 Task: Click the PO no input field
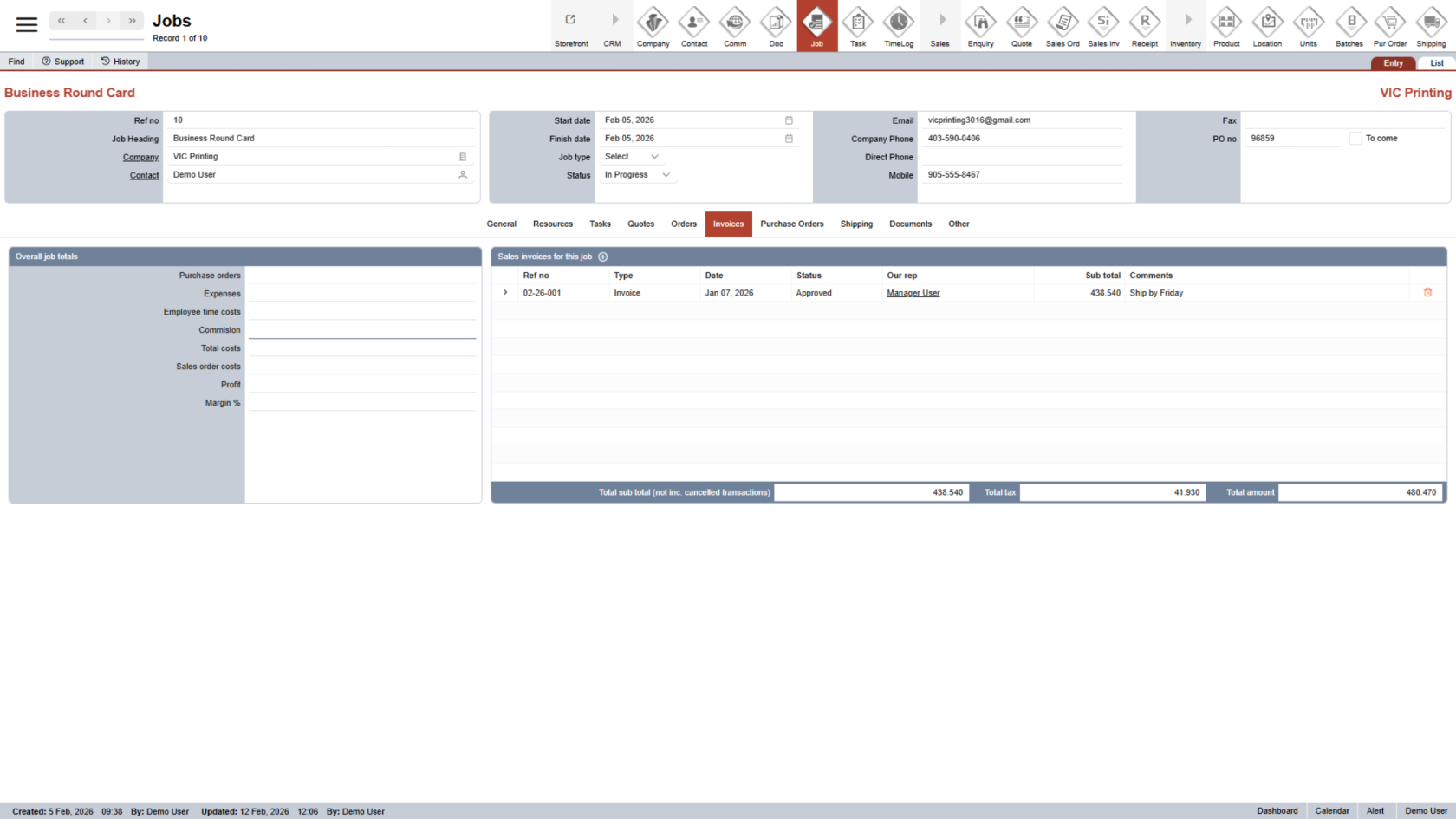1292,139
